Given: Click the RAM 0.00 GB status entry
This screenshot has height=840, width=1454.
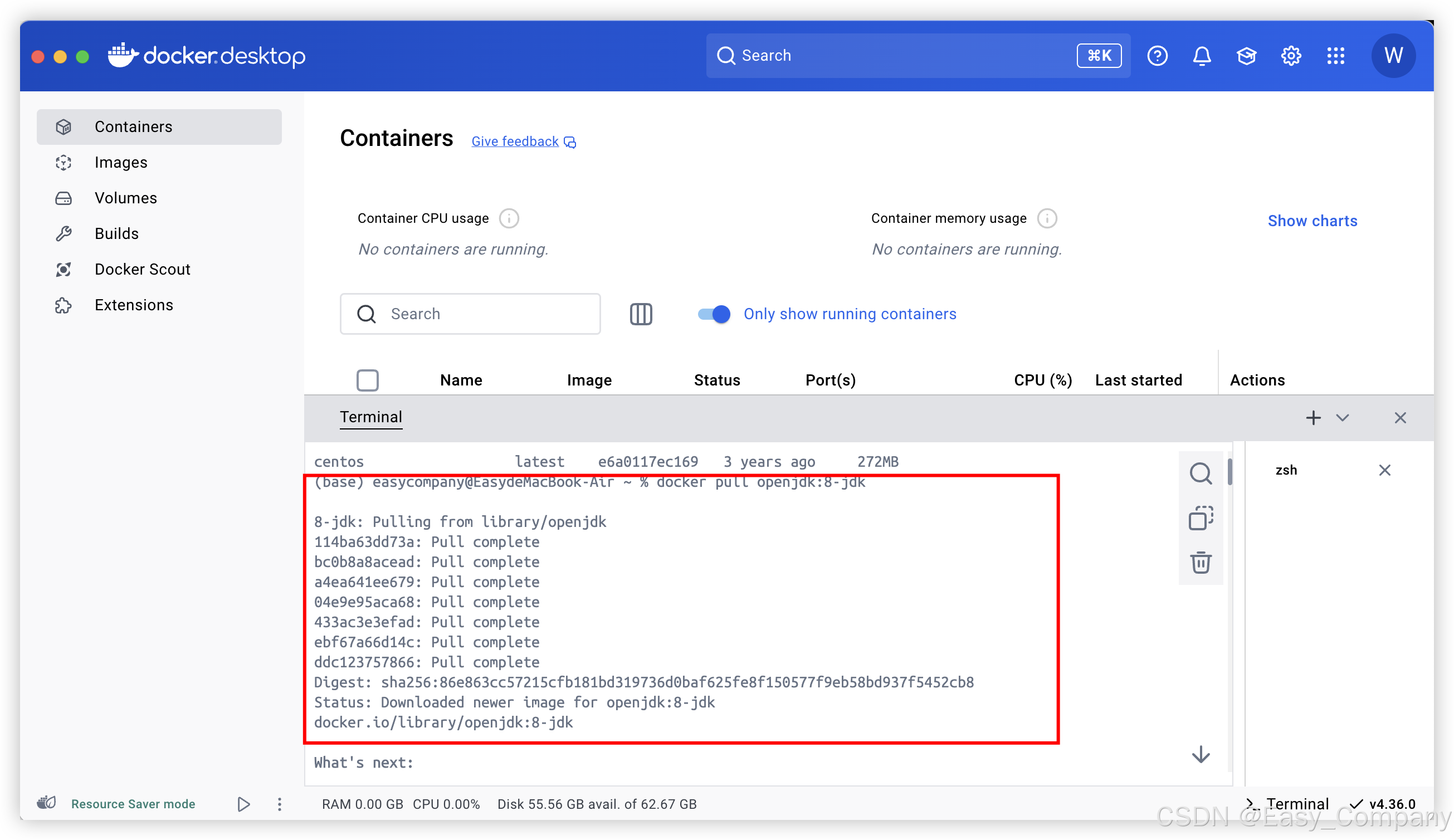Looking at the screenshot, I should [362, 804].
